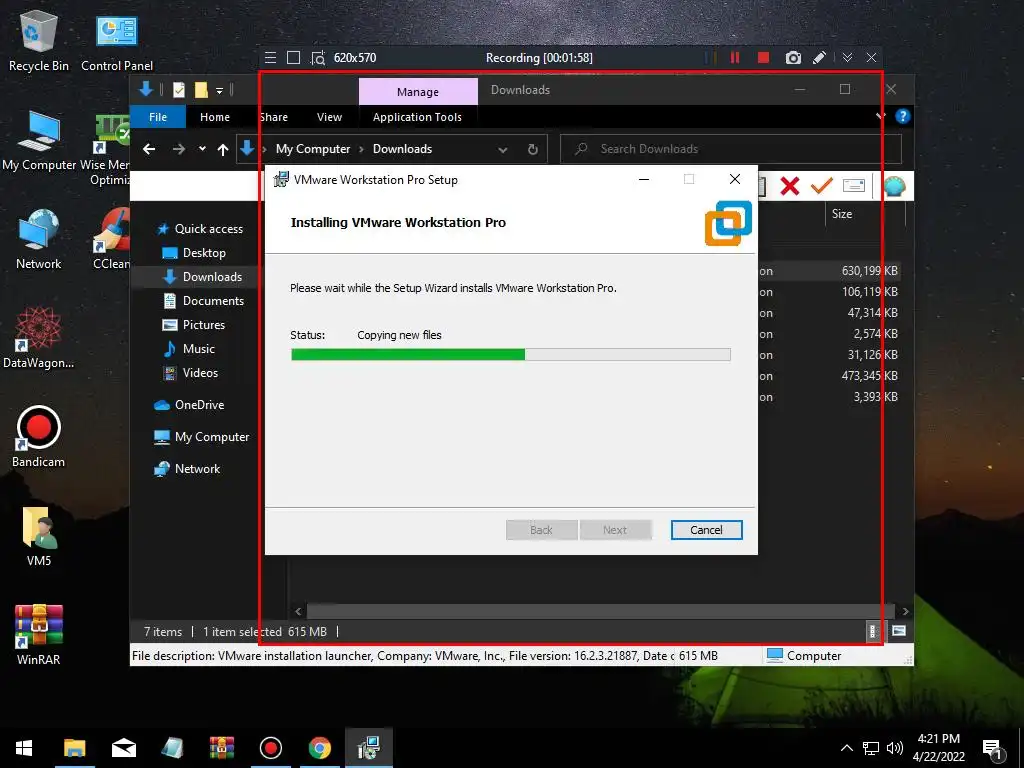This screenshot has height=768, width=1024.
Task: Take a screenshot with Bandicam camera icon
Action: click(x=793, y=57)
